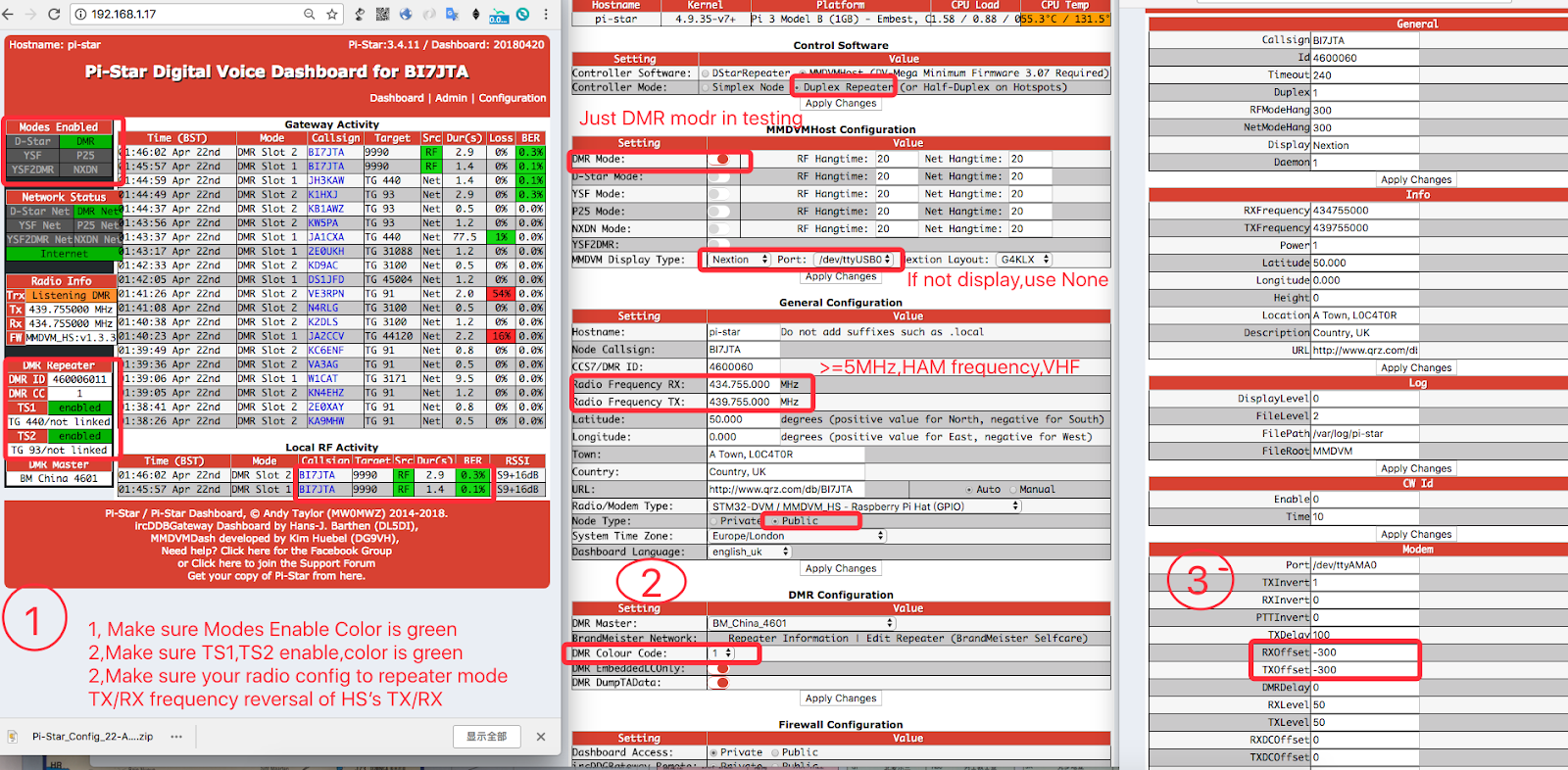Open options menu for the downloaded zip
Image resolution: width=1568 pixels, height=770 pixels.
(x=176, y=737)
